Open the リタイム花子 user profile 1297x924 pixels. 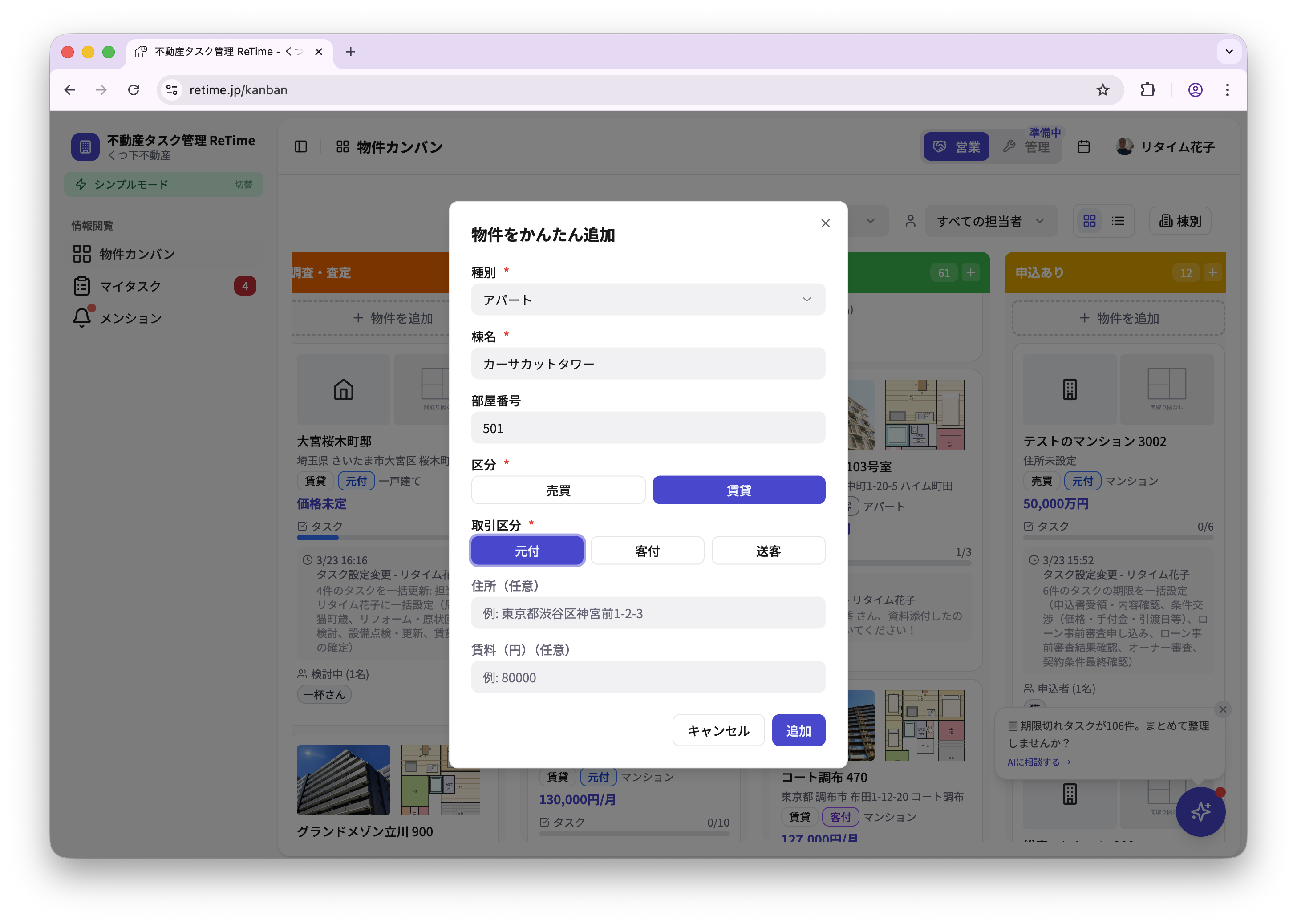coord(1165,147)
